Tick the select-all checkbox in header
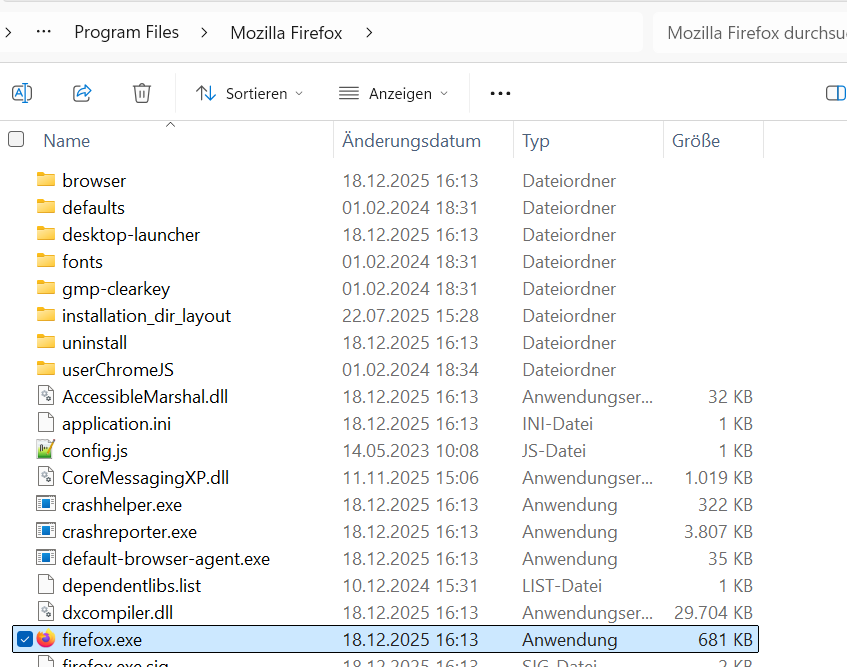This screenshot has height=667, width=847. (x=16, y=140)
